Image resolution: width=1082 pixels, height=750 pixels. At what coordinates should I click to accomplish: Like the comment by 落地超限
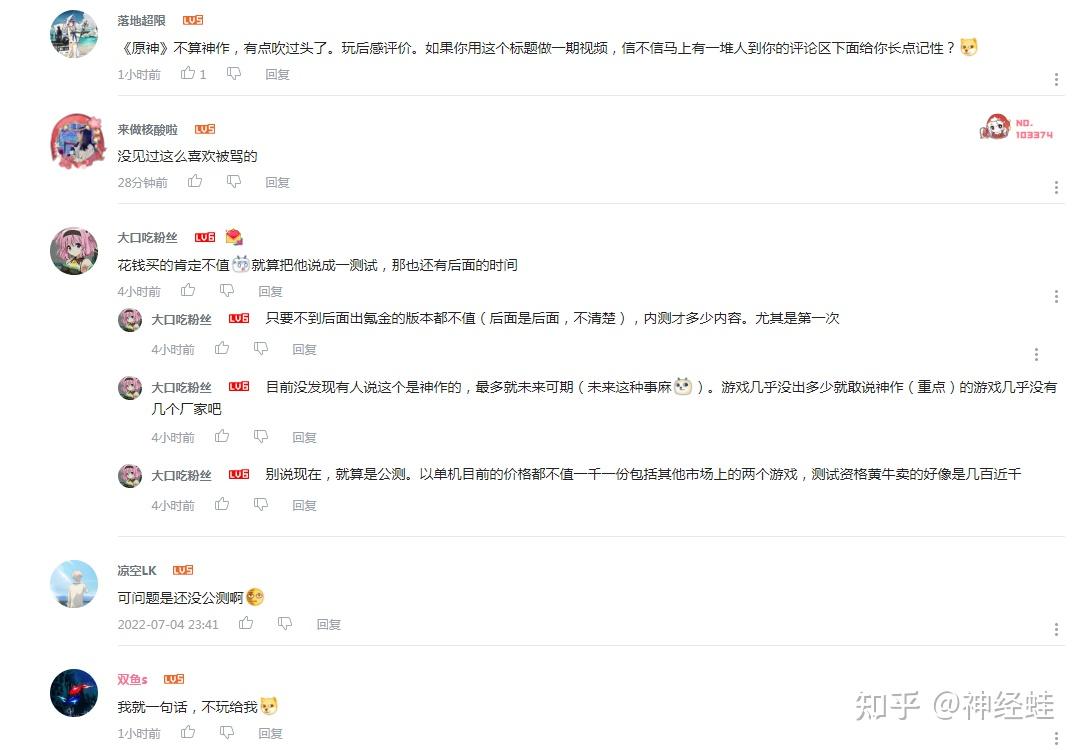(188, 73)
